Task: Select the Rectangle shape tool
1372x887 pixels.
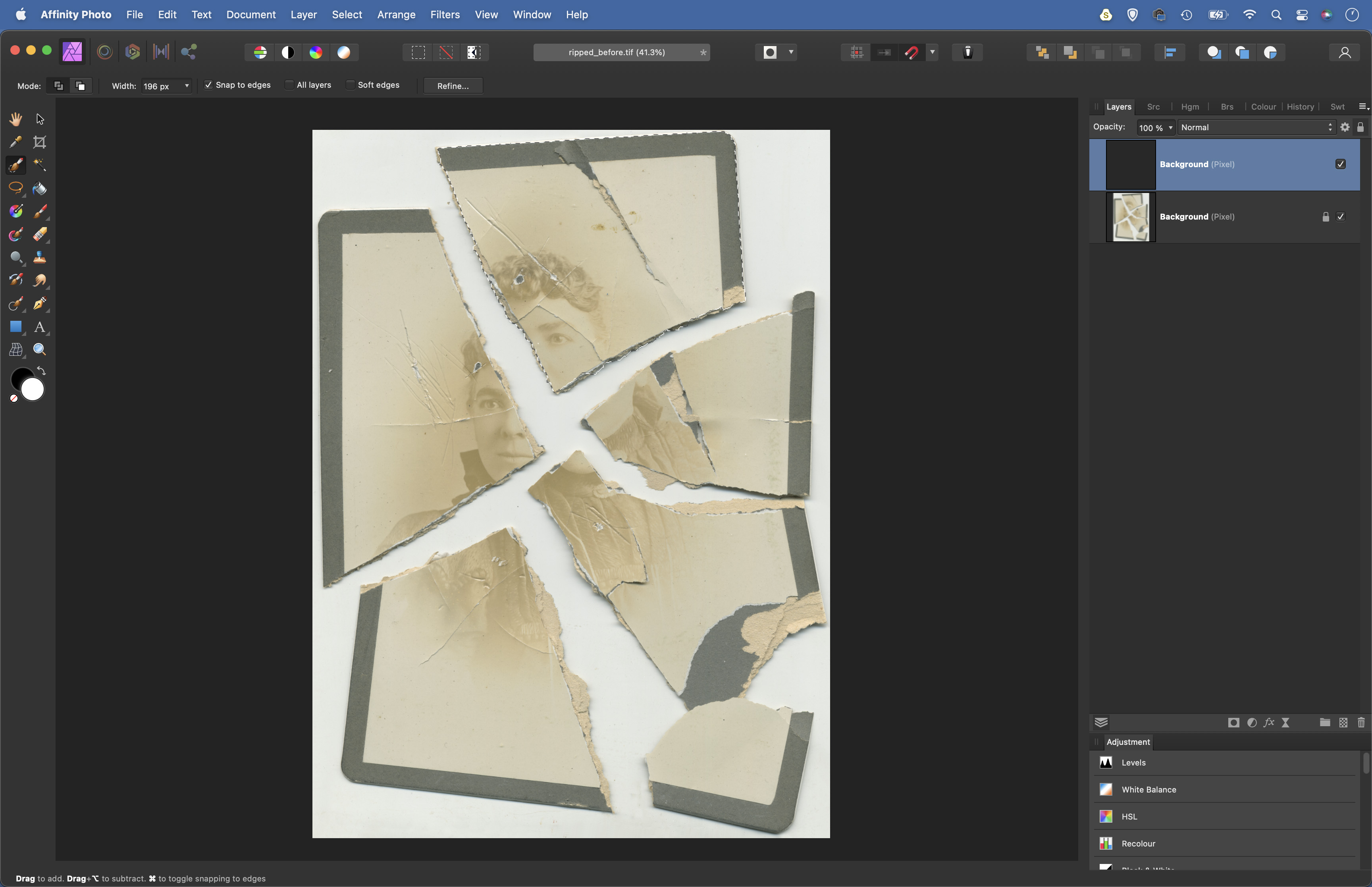Action: 15,327
